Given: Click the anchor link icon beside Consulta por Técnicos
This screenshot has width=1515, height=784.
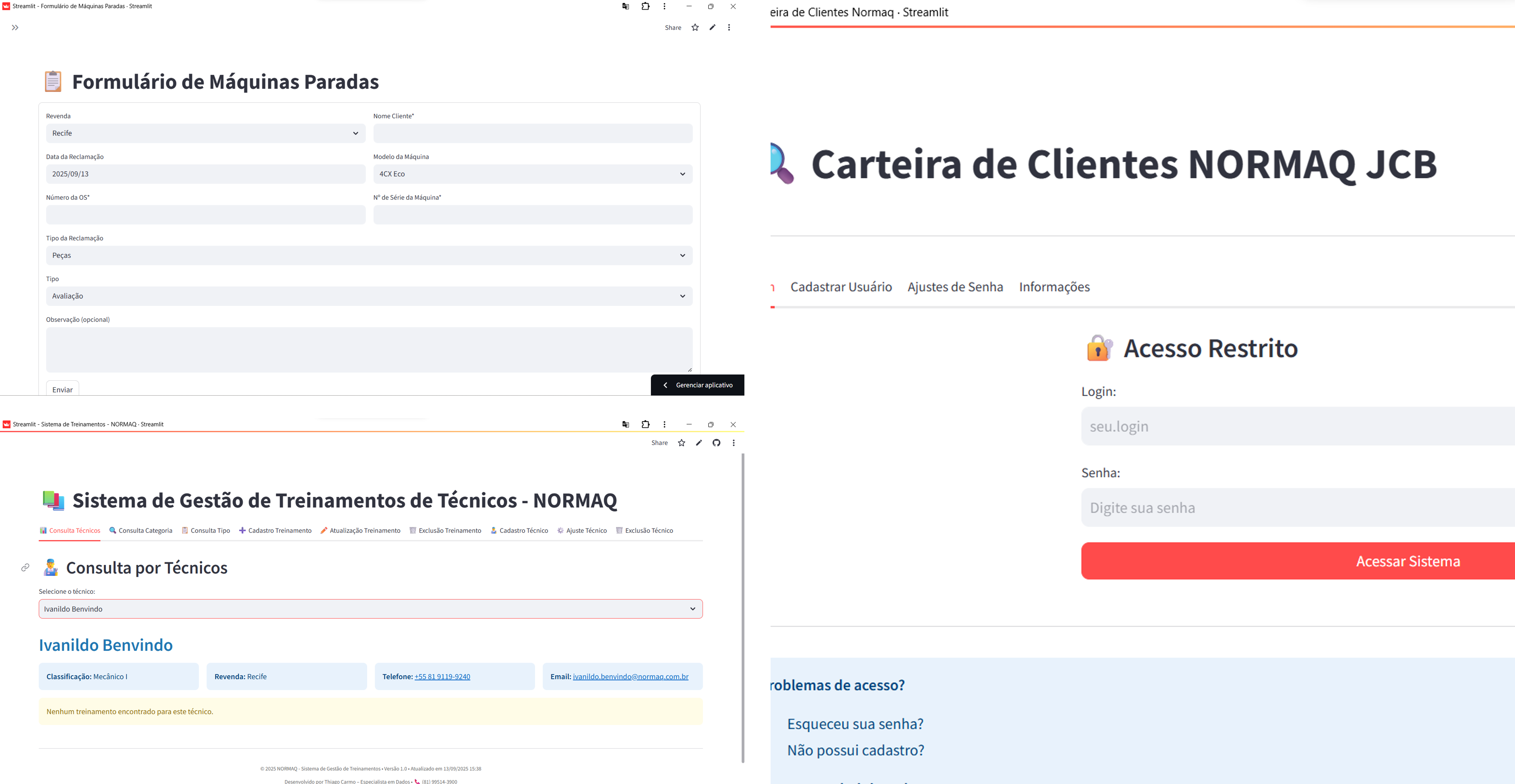Looking at the screenshot, I should (x=25, y=568).
